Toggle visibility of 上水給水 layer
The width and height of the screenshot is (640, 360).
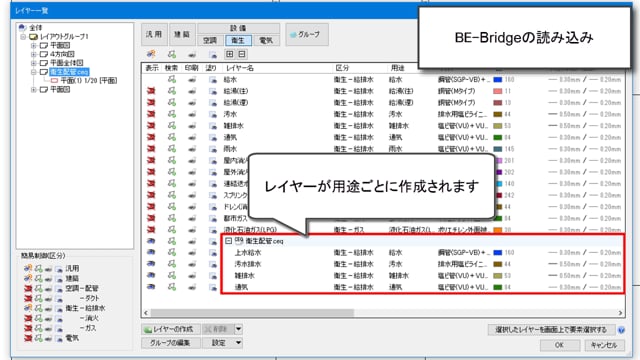coord(151,253)
